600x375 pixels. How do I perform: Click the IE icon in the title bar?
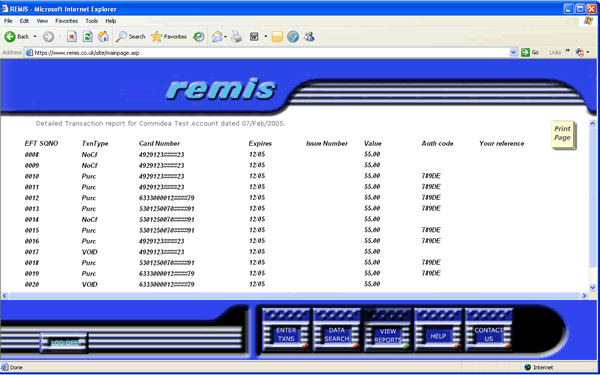[5, 9]
